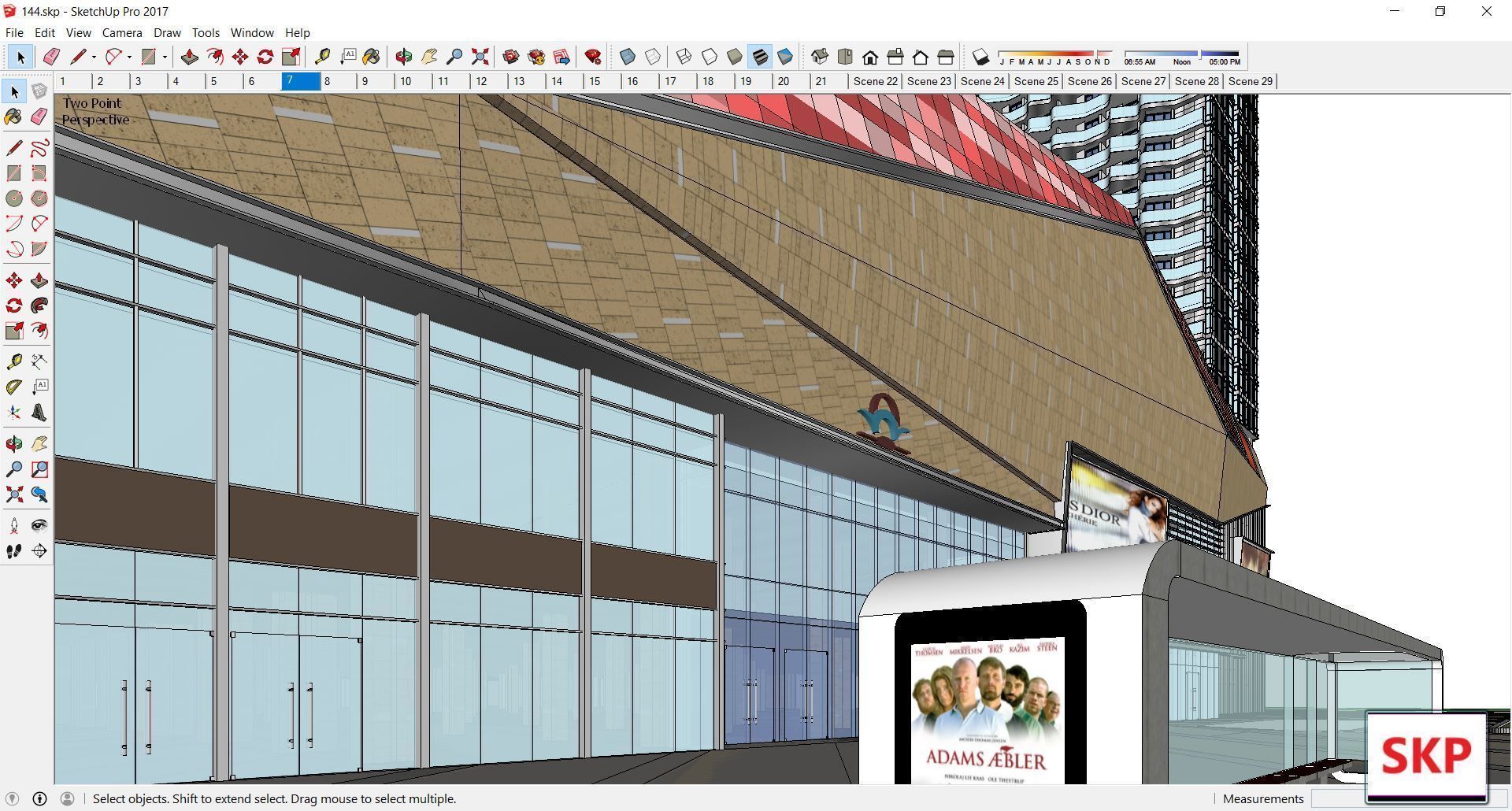The image size is (1512, 811).
Task: Select the Freehand tool in left panel
Action: click(39, 148)
